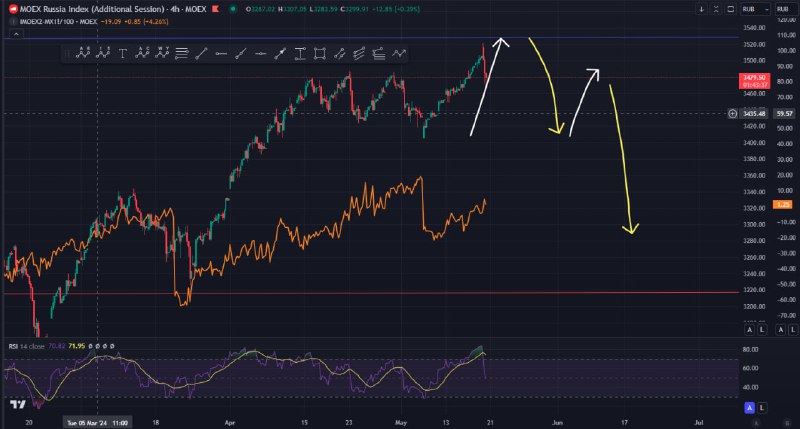Click the fullscreen chart icon
The image size is (800, 429).
[731, 9]
